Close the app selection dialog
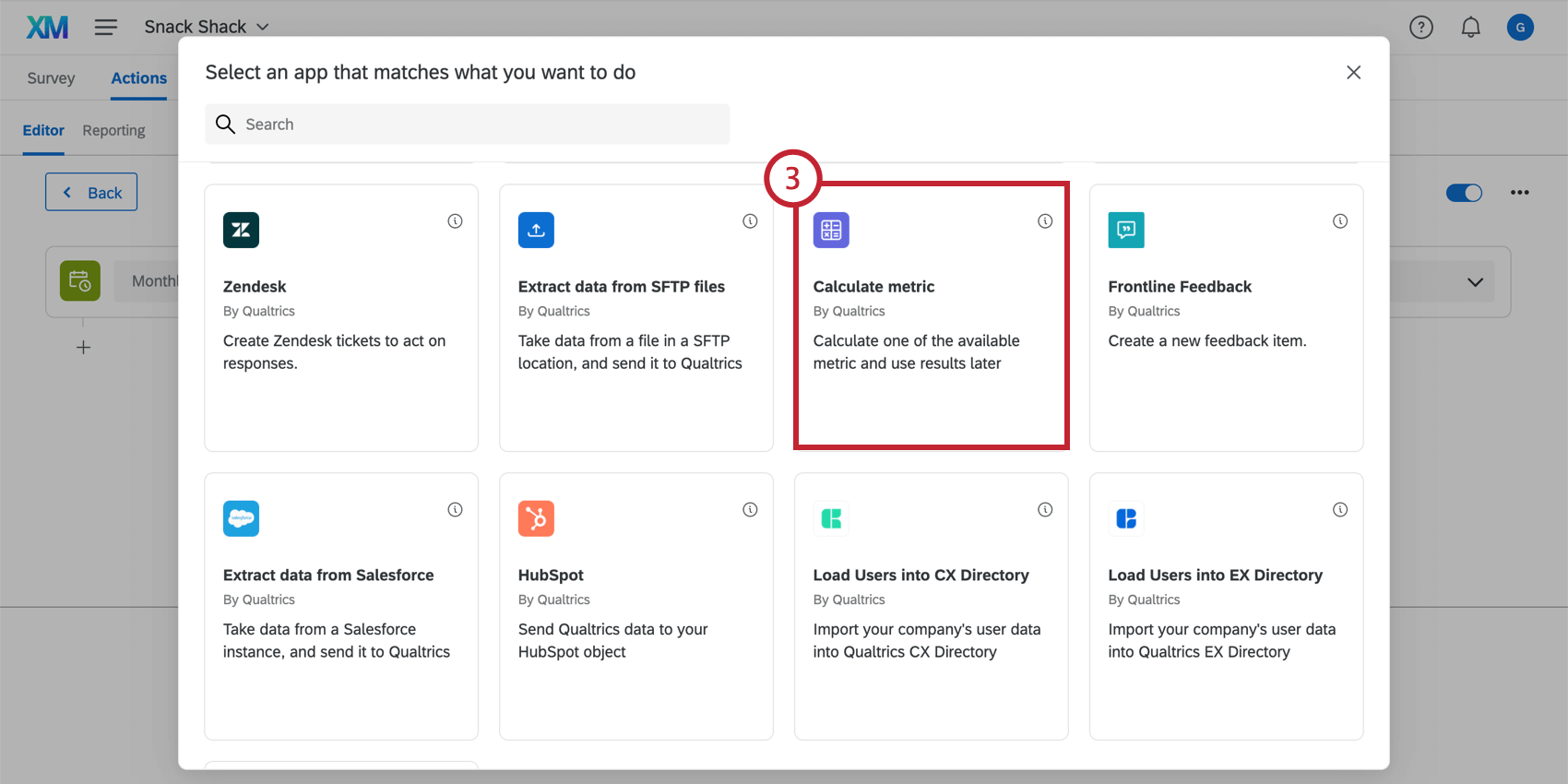1568x784 pixels. coord(1353,72)
